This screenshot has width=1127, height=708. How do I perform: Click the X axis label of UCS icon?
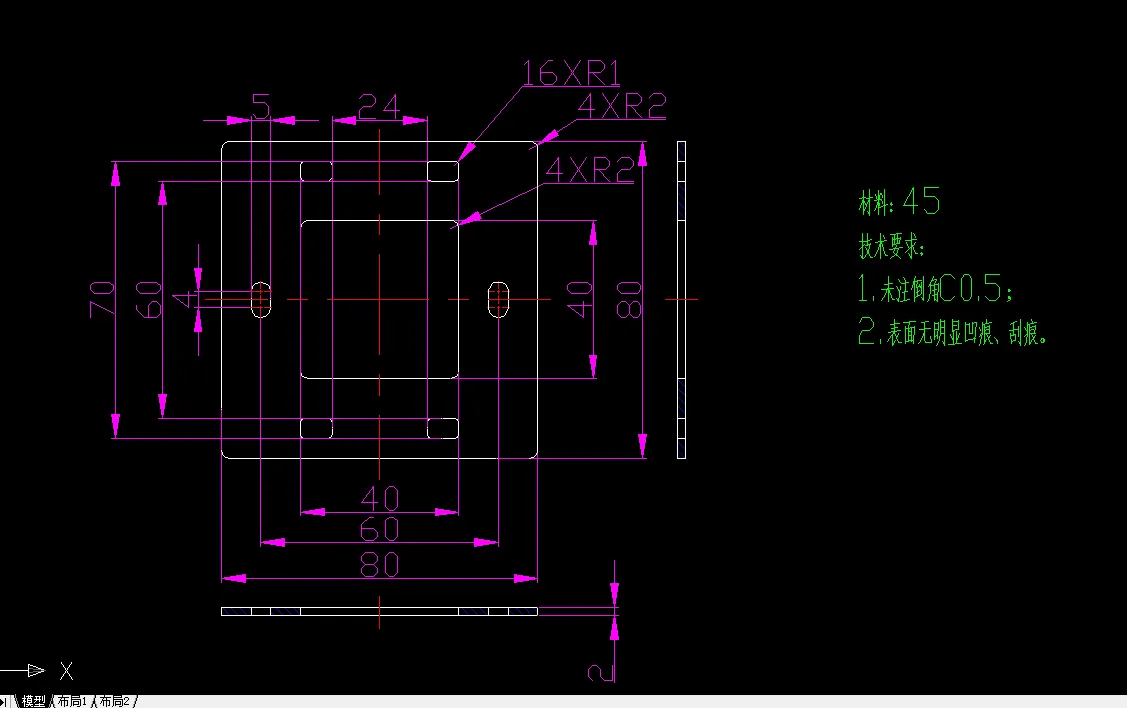pyautogui.click(x=66, y=671)
